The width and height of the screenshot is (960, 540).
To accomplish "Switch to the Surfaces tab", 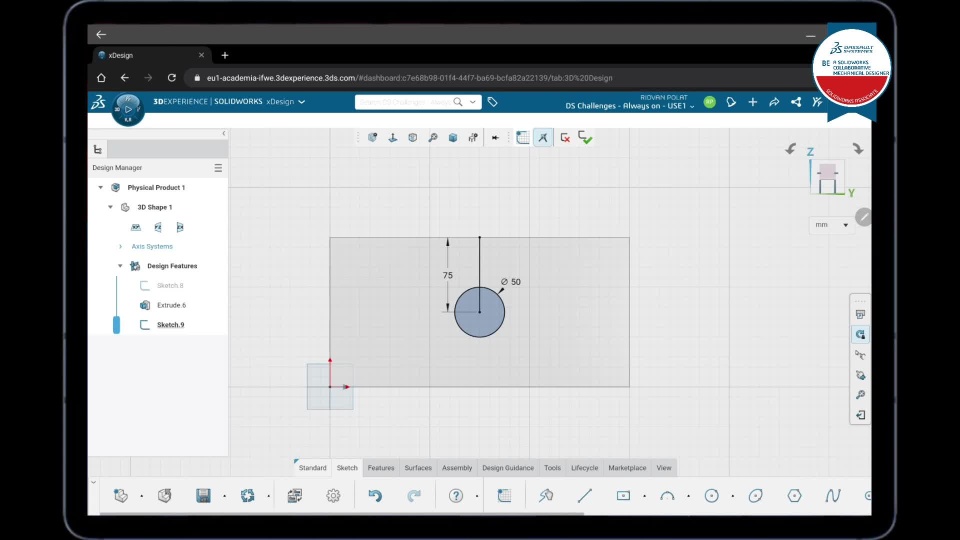I will pyautogui.click(x=418, y=468).
